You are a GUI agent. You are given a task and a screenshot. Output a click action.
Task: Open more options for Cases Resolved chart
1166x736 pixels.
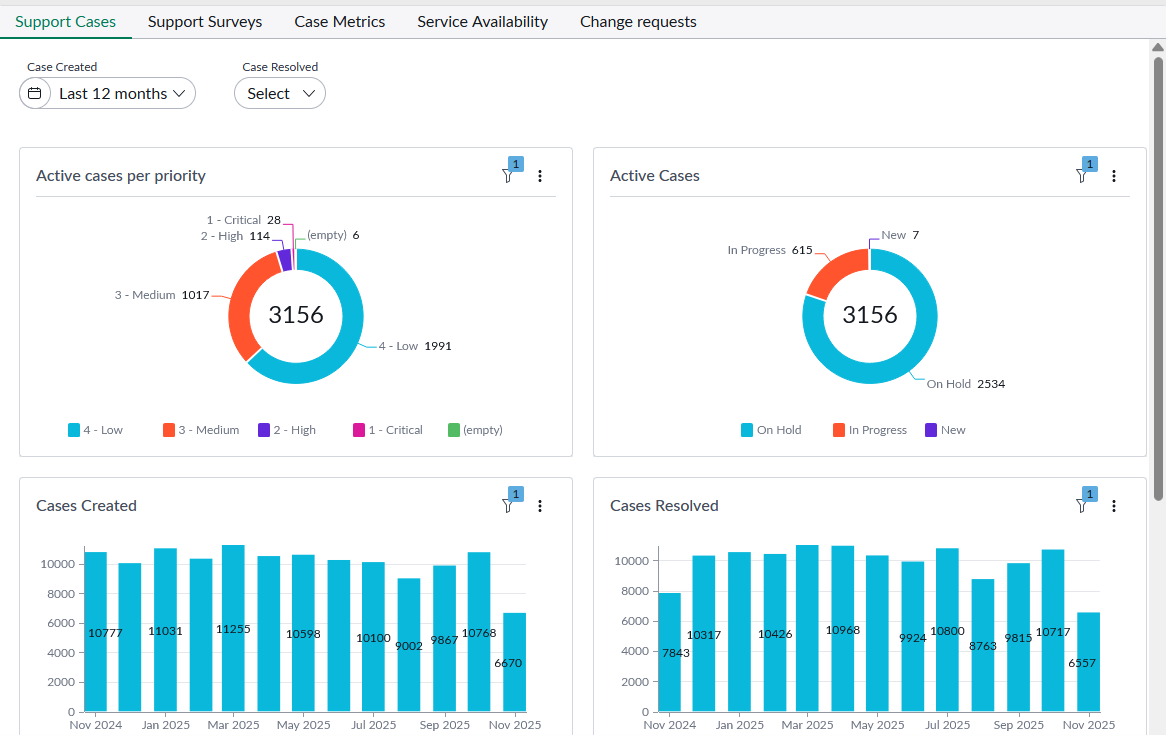[x=1114, y=506]
